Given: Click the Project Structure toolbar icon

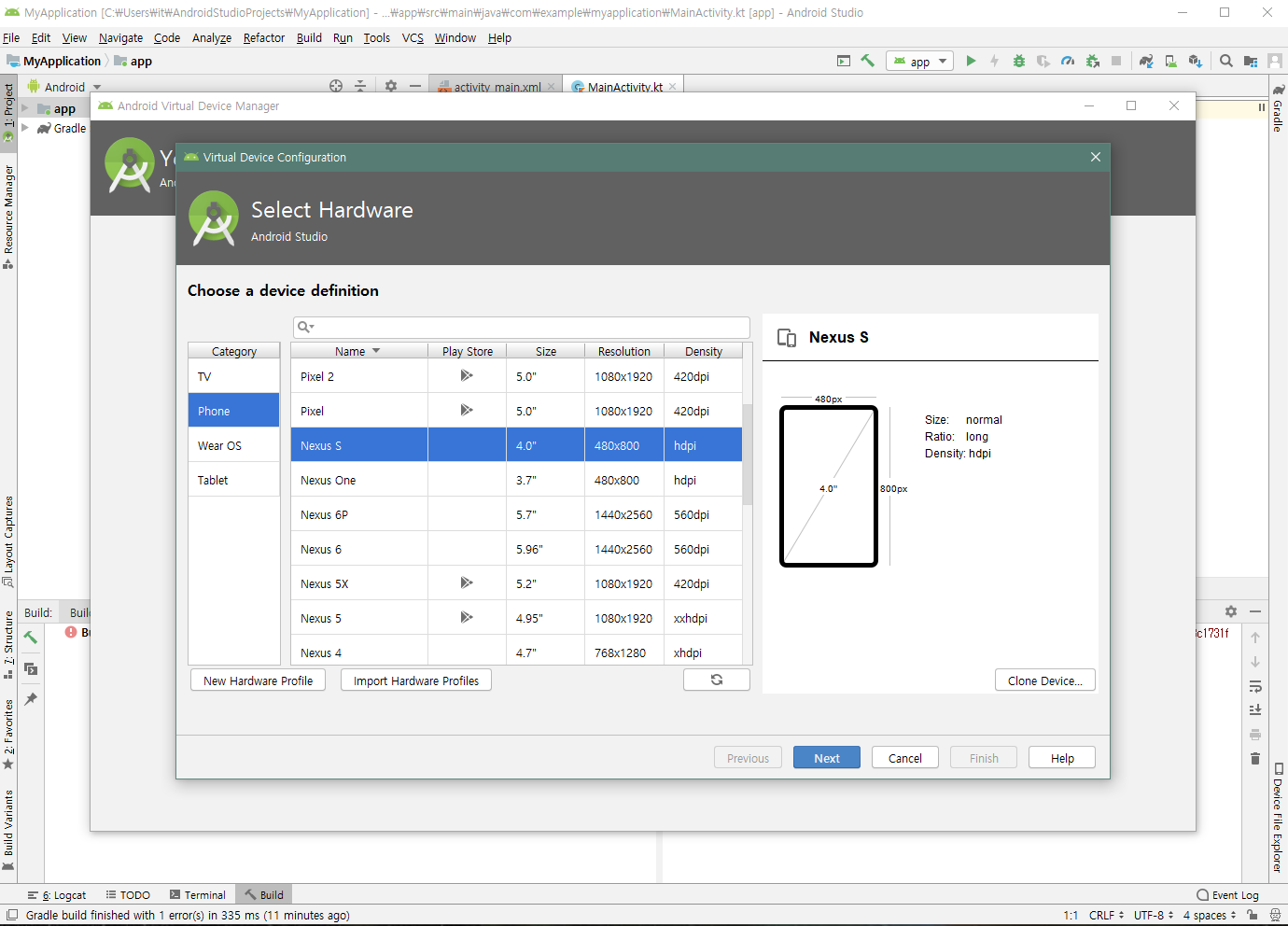Looking at the screenshot, I should click(x=1251, y=61).
